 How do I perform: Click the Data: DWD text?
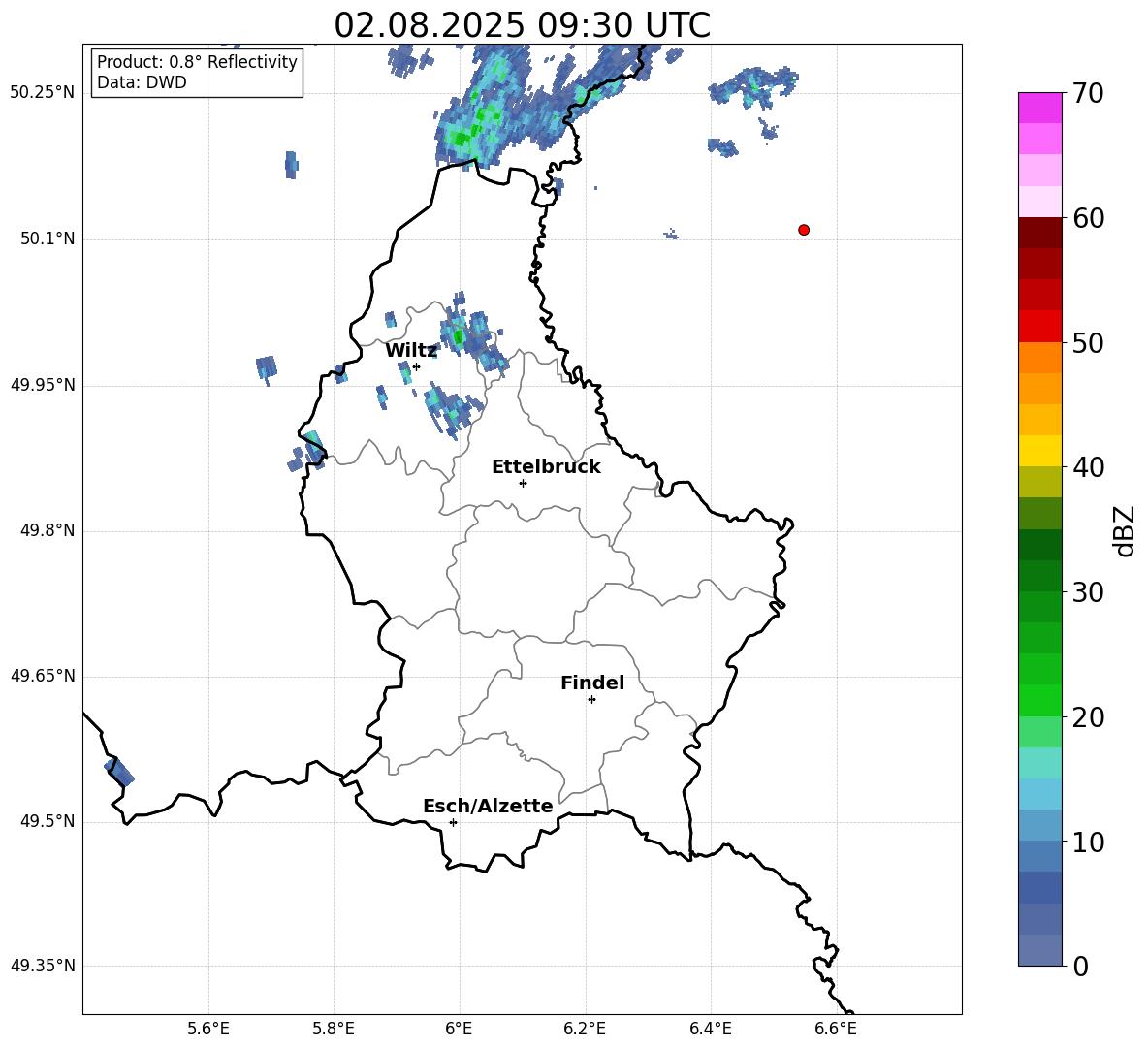point(142,82)
